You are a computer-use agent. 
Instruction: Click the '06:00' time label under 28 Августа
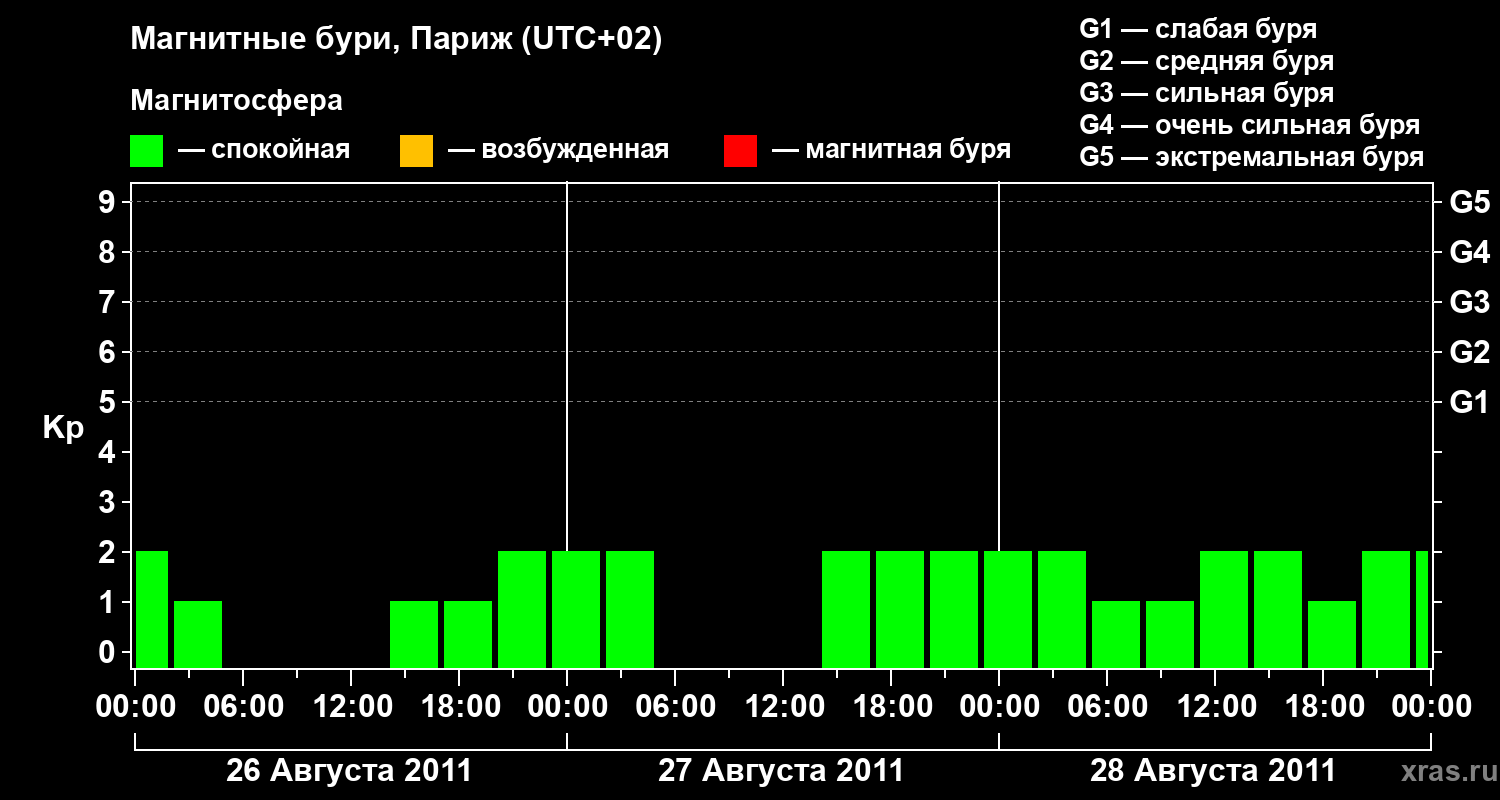[x=1107, y=707]
